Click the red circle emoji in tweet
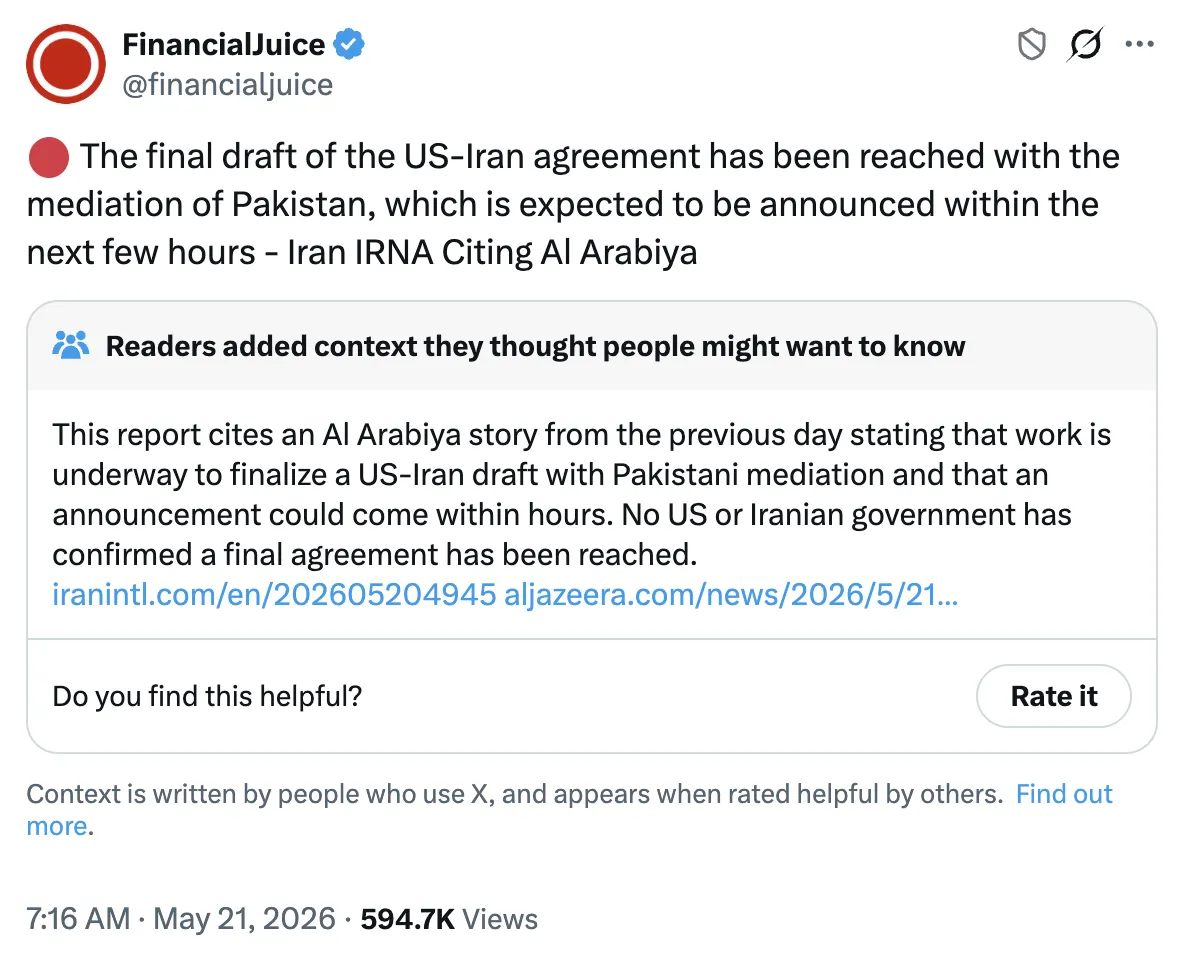This screenshot has width=1180, height=956. click(x=49, y=157)
